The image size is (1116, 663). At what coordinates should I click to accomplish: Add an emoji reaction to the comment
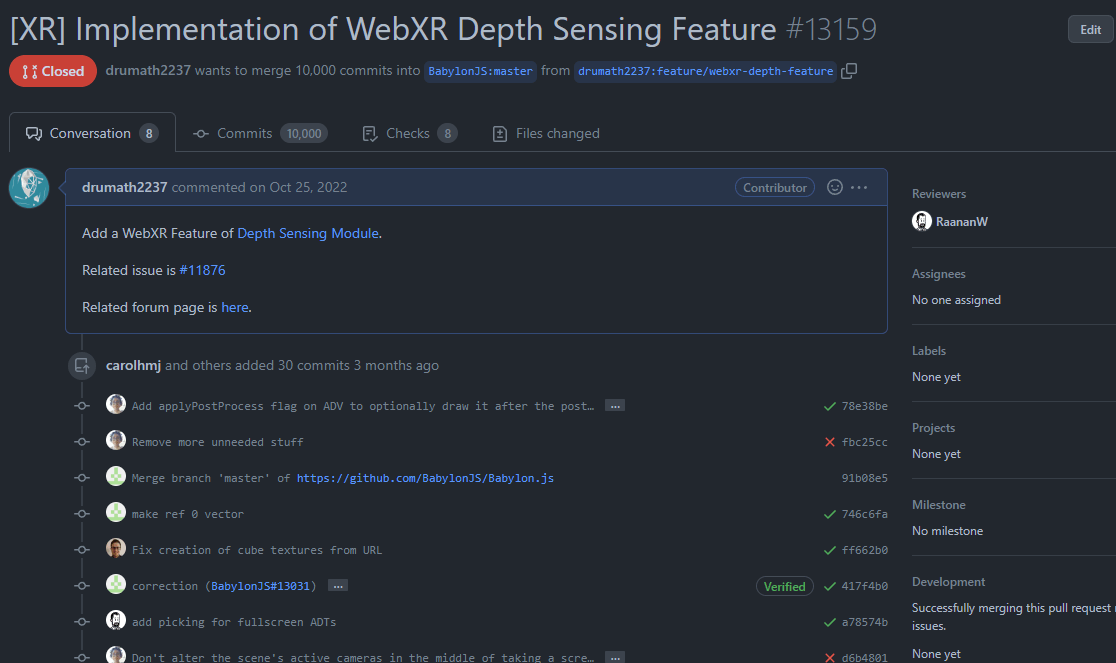835,187
